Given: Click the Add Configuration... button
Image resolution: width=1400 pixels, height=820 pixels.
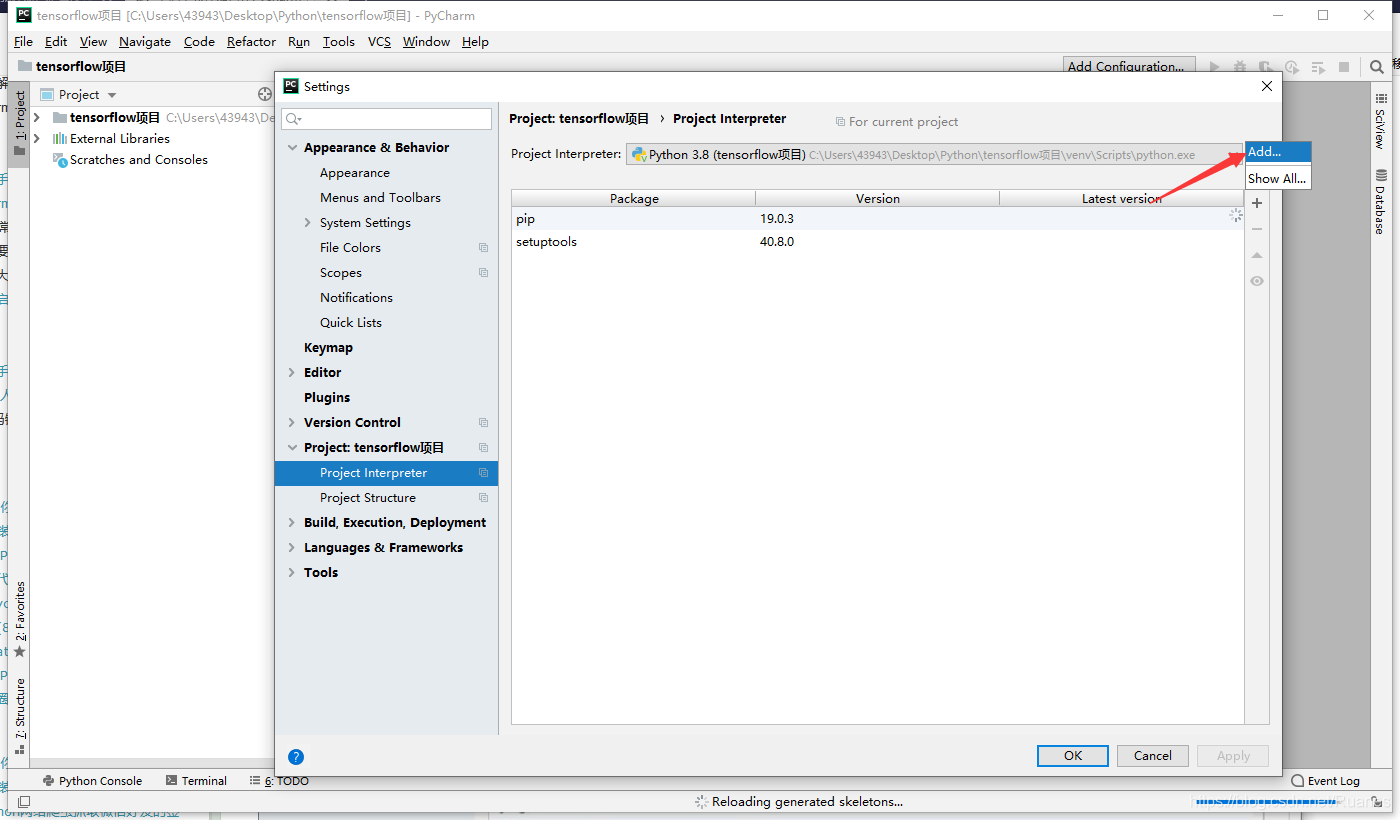Looking at the screenshot, I should point(1129,66).
